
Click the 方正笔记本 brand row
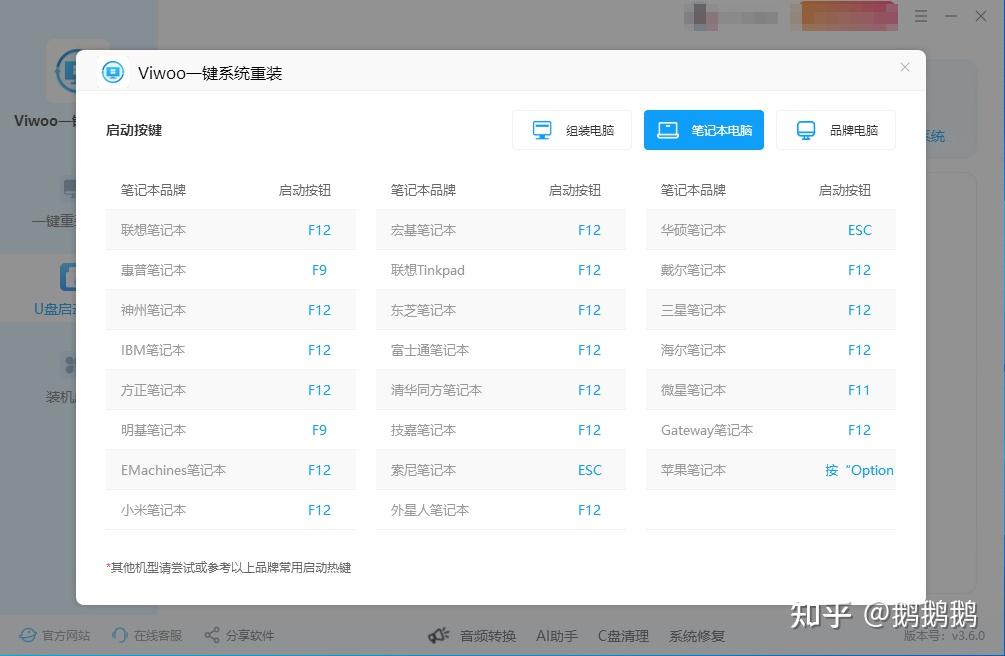point(231,390)
